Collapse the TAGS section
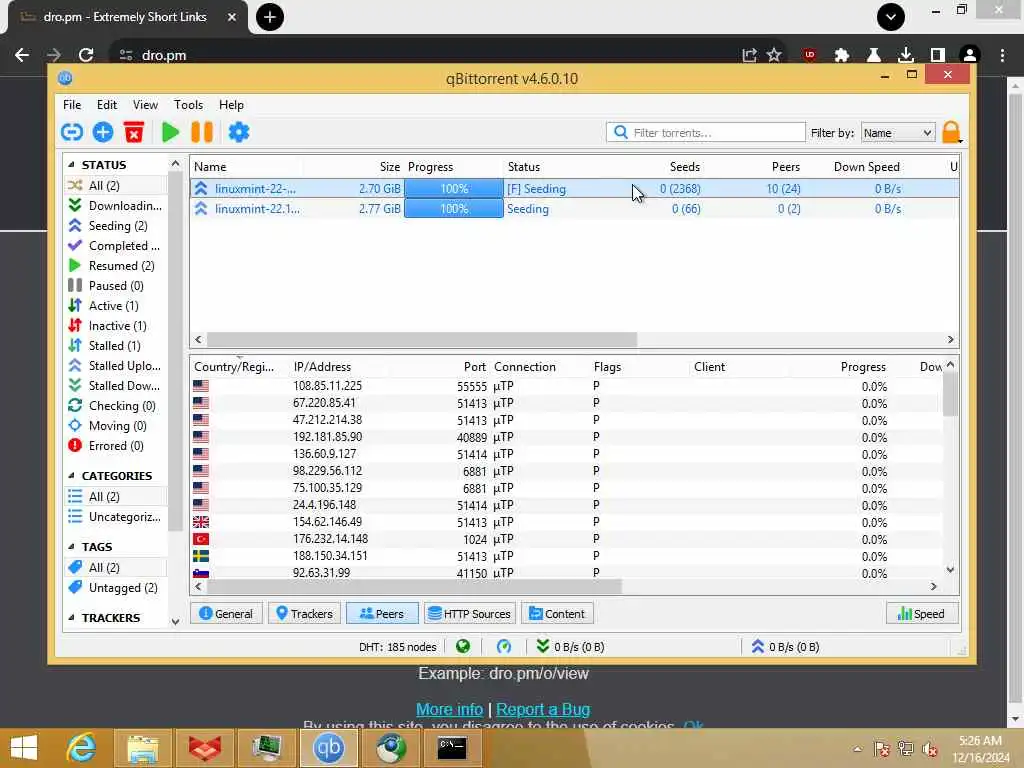Viewport: 1024px width, 768px height. (x=71, y=547)
